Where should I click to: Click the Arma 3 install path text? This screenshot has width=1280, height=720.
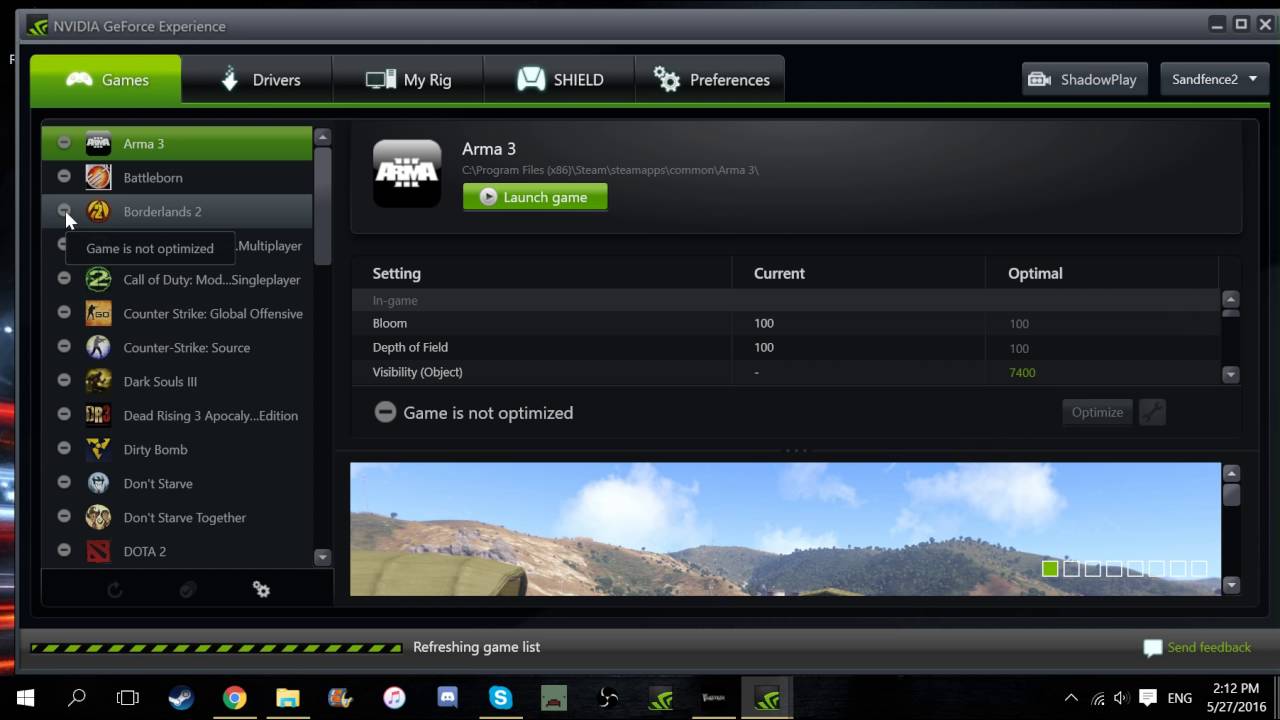pos(610,170)
